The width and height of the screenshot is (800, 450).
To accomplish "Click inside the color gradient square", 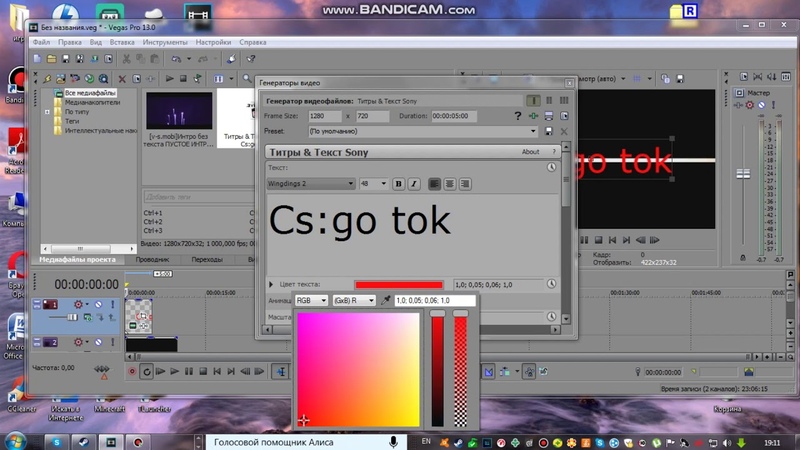I will coord(358,369).
